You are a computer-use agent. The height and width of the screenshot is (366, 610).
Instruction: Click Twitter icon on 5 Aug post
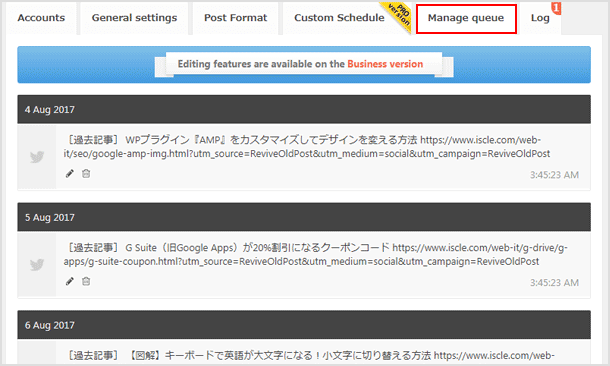37,265
